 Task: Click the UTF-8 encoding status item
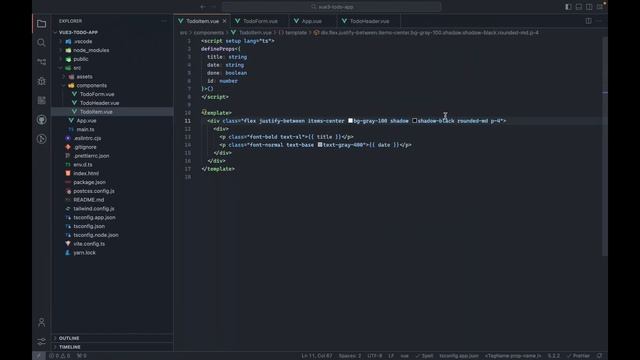[374, 356]
